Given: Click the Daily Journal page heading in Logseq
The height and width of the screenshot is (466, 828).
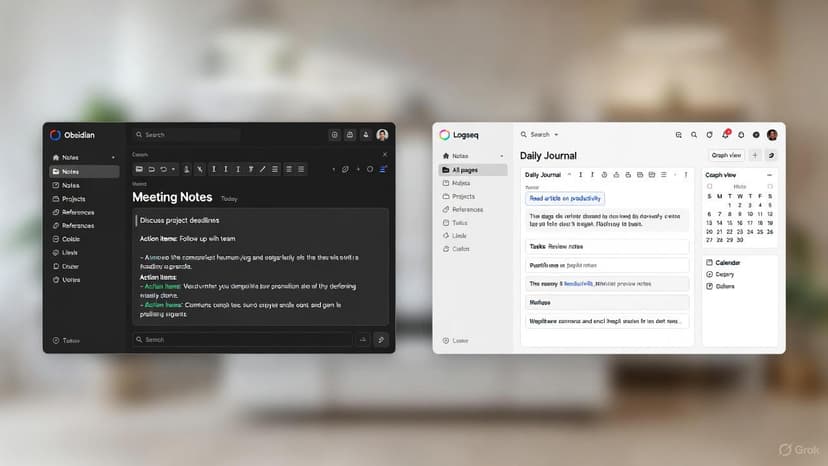Looking at the screenshot, I should pyautogui.click(x=548, y=156).
